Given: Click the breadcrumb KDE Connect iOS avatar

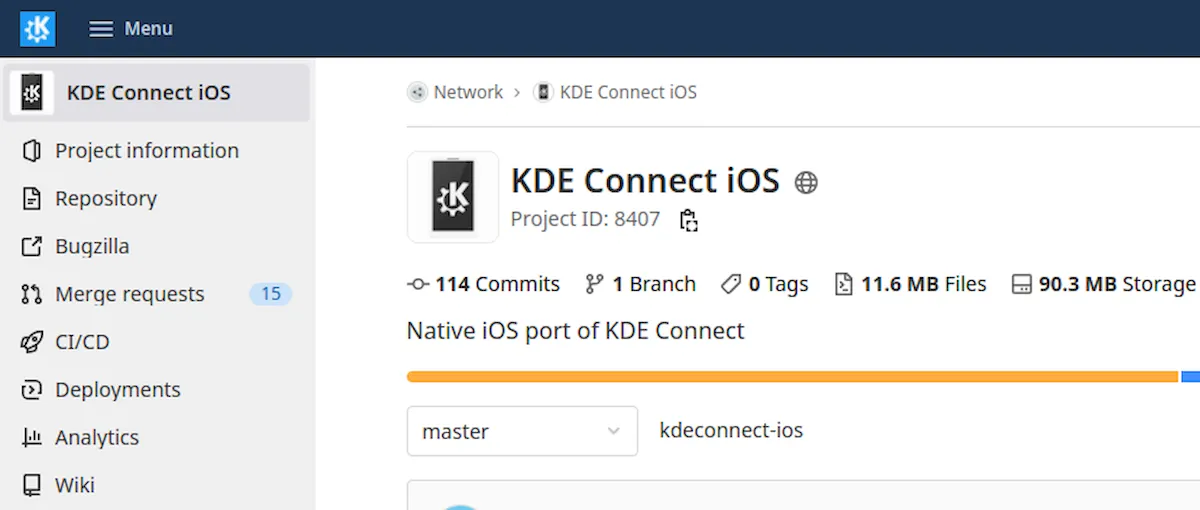Looking at the screenshot, I should (x=543, y=92).
